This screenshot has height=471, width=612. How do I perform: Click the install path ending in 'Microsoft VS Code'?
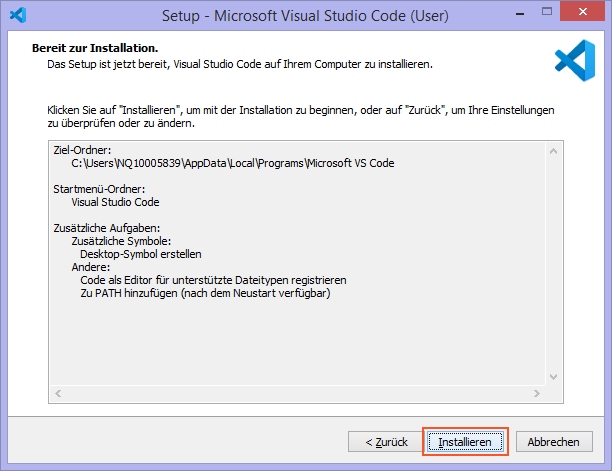[233, 163]
